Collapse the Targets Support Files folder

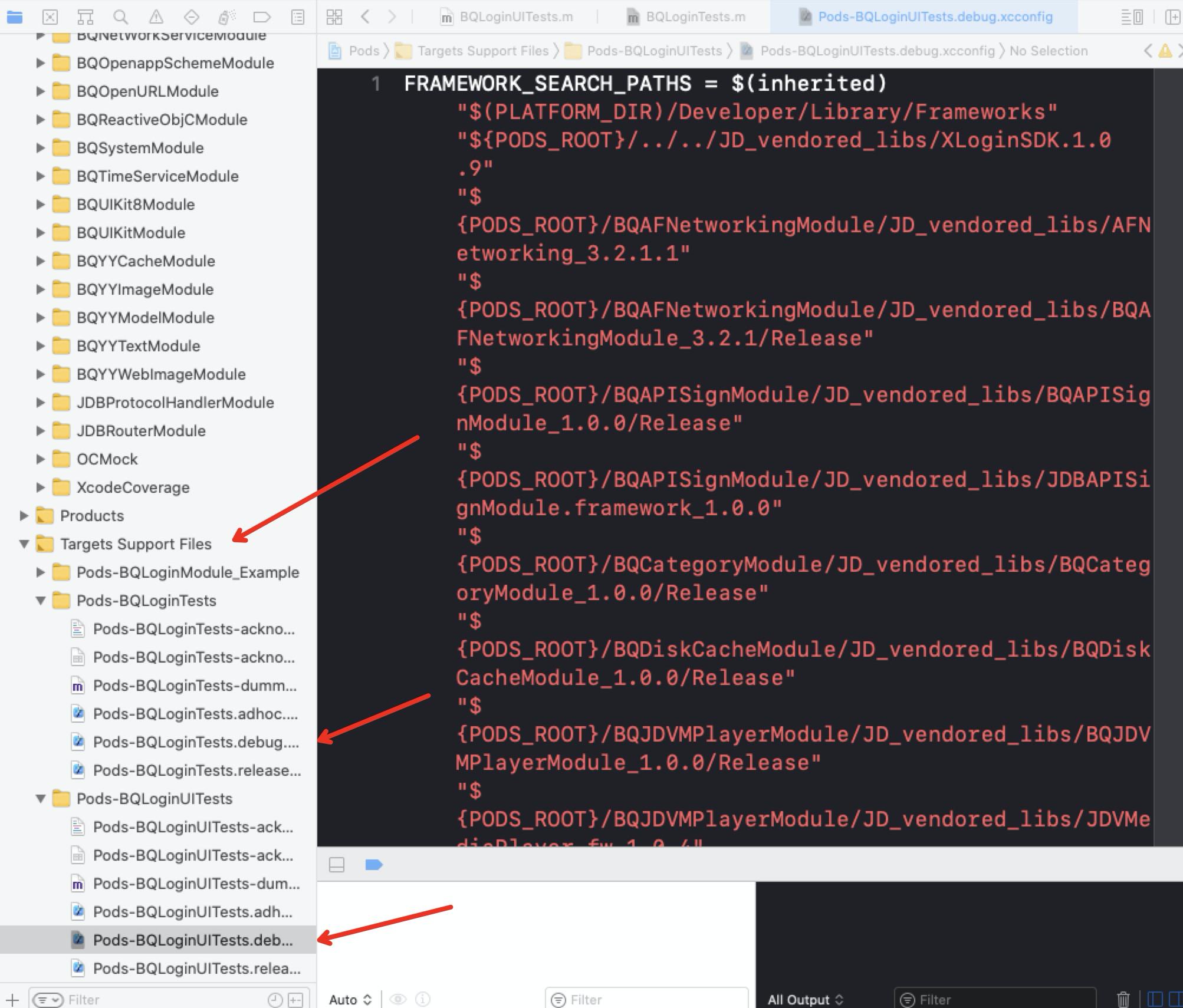(24, 544)
